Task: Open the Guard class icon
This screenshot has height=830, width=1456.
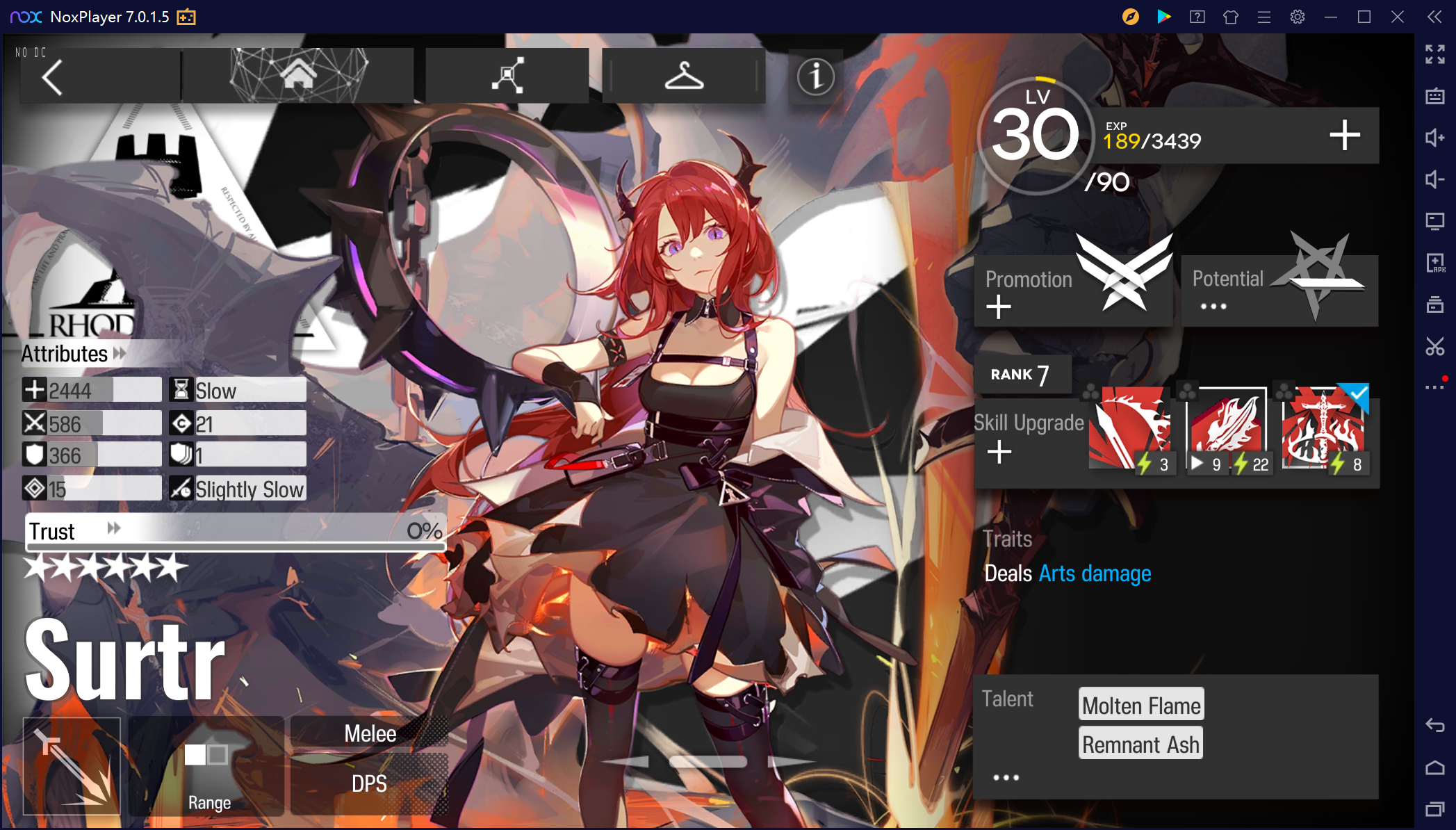Action: pos(72,766)
